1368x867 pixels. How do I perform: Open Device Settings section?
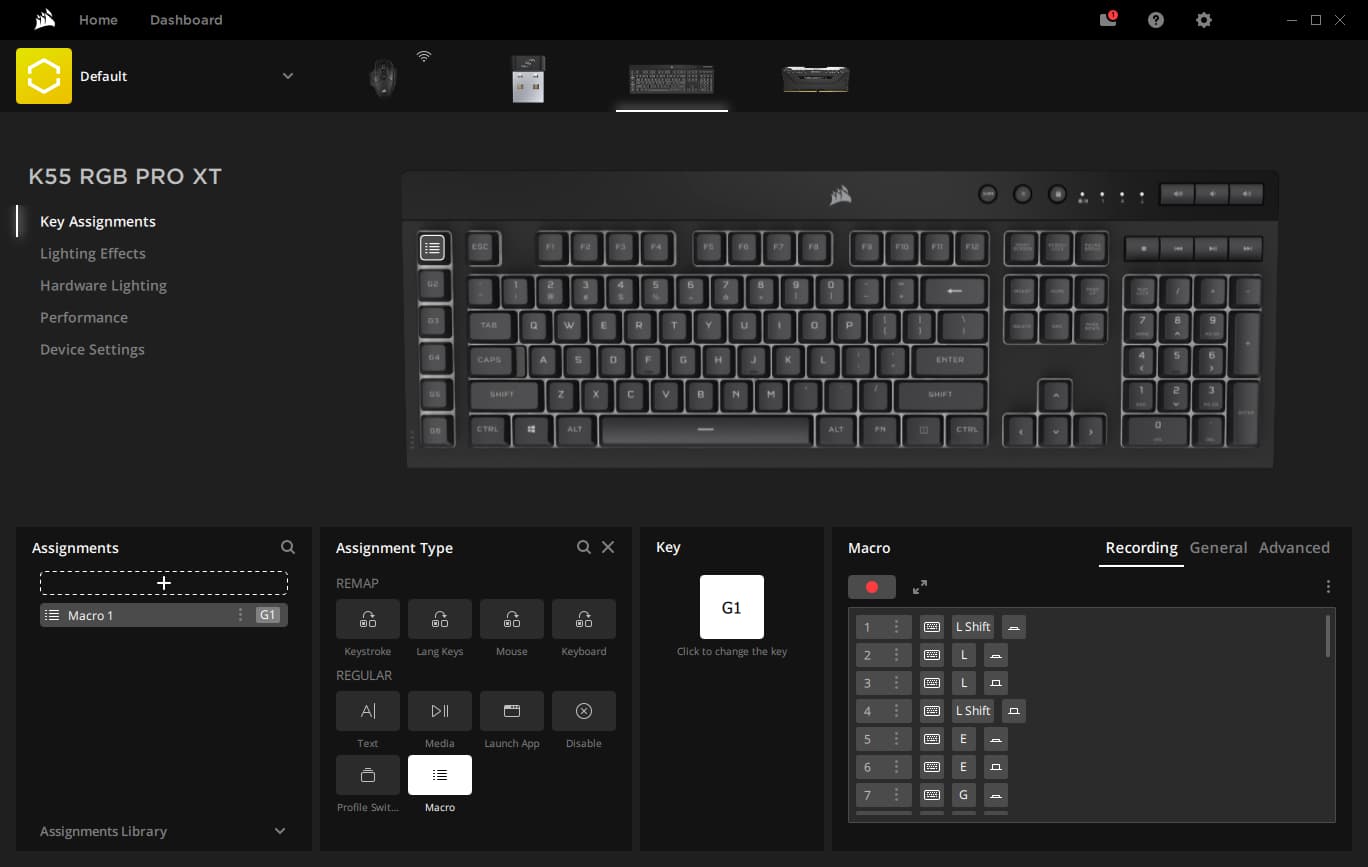(92, 349)
